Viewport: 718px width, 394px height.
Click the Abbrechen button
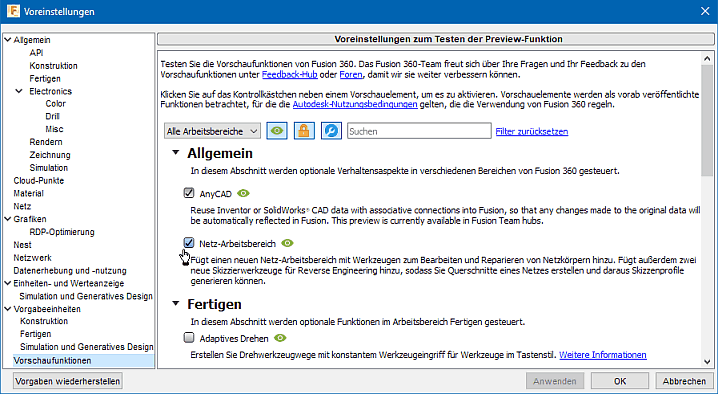tap(684, 381)
